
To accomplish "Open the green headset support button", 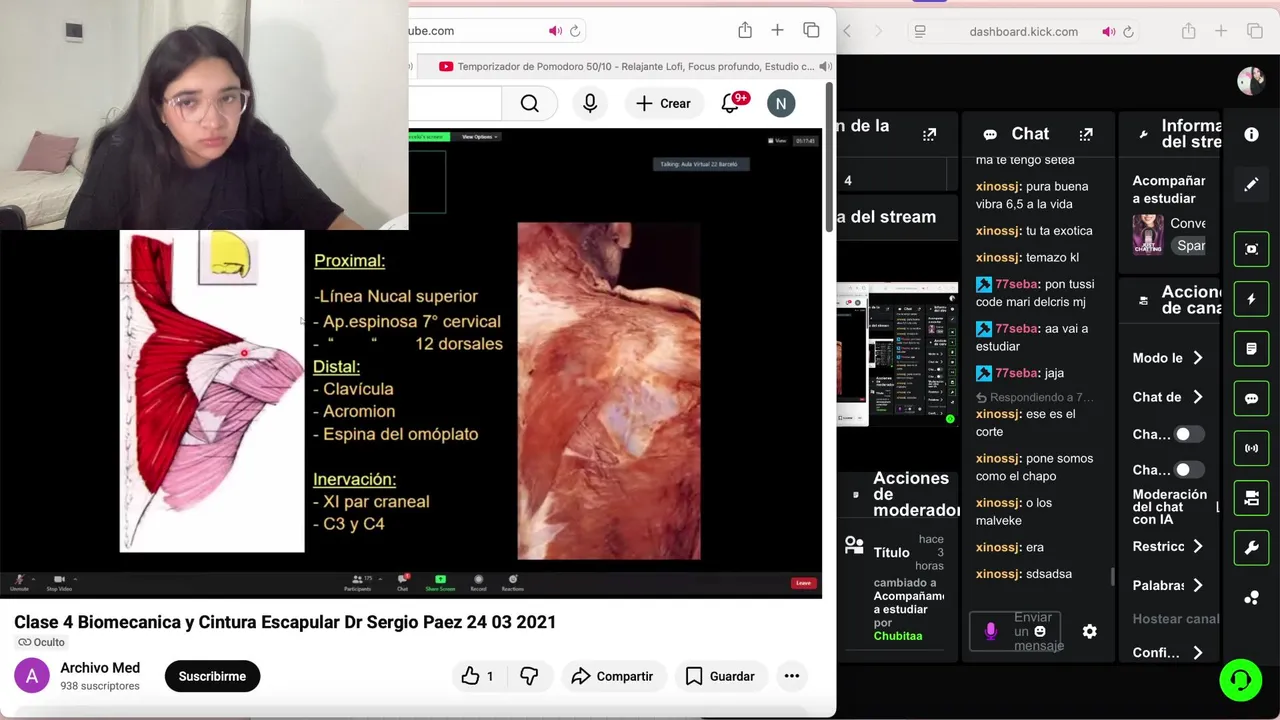I will pyautogui.click(x=1241, y=680).
